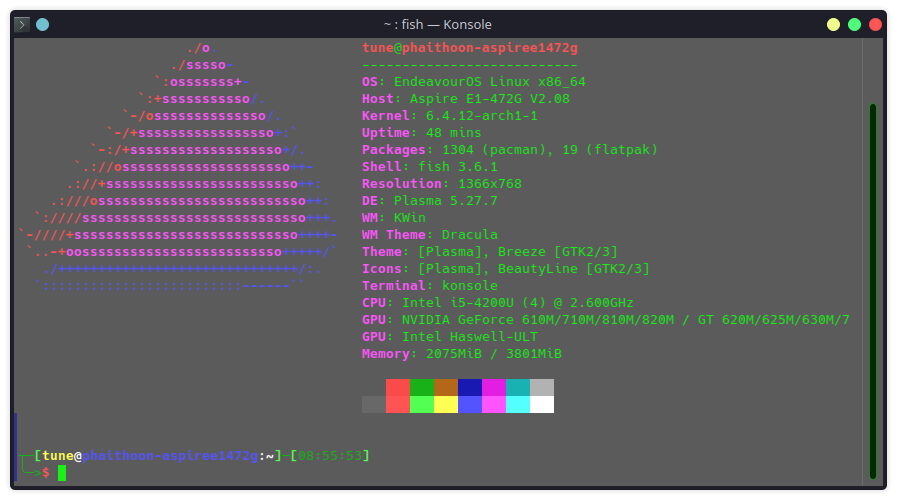The height and width of the screenshot is (500, 897).
Task: Click the './o.' top of the ASCII logo
Action: click(x=202, y=48)
